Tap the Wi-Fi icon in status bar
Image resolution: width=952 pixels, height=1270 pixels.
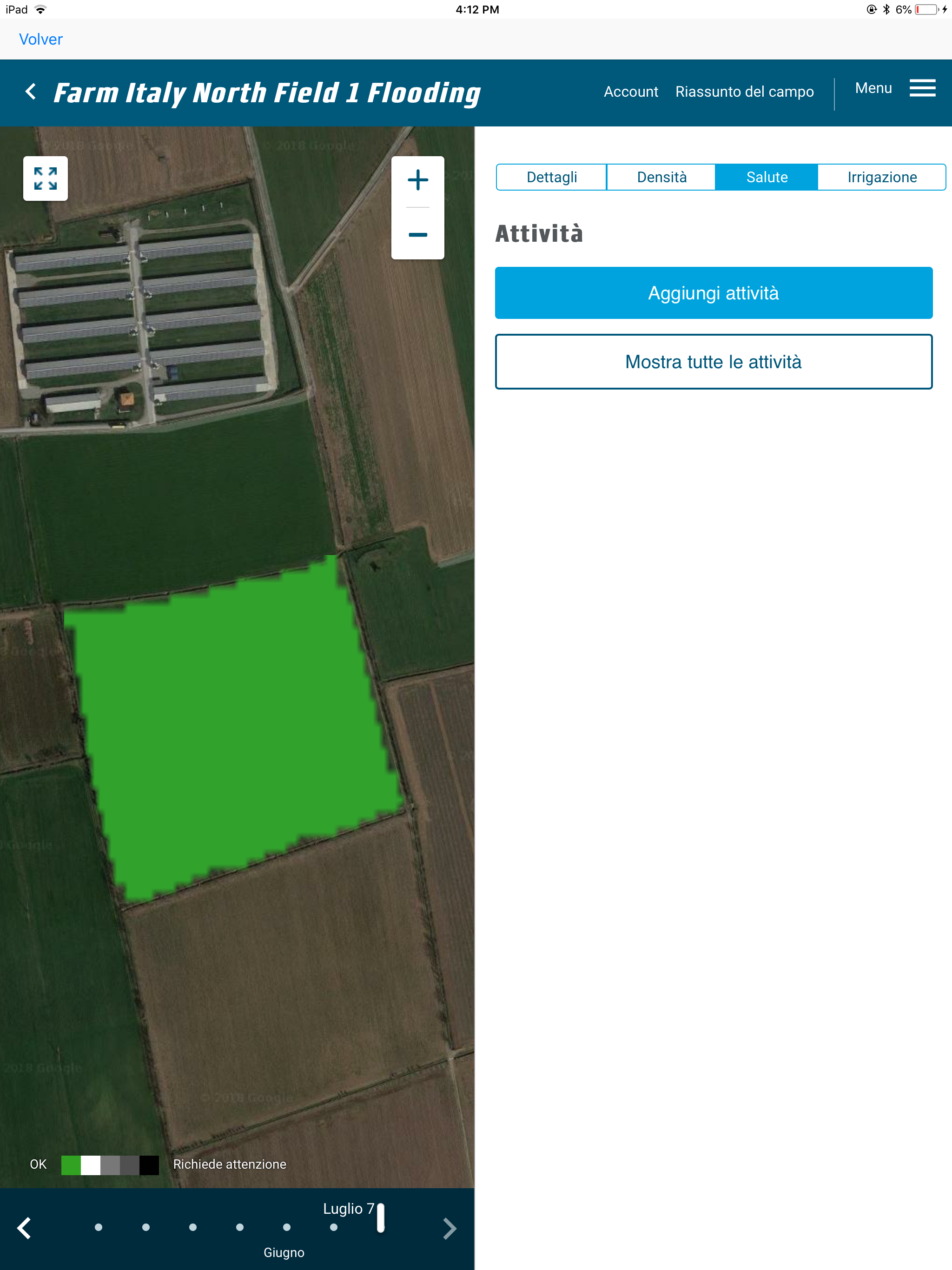pos(40,9)
